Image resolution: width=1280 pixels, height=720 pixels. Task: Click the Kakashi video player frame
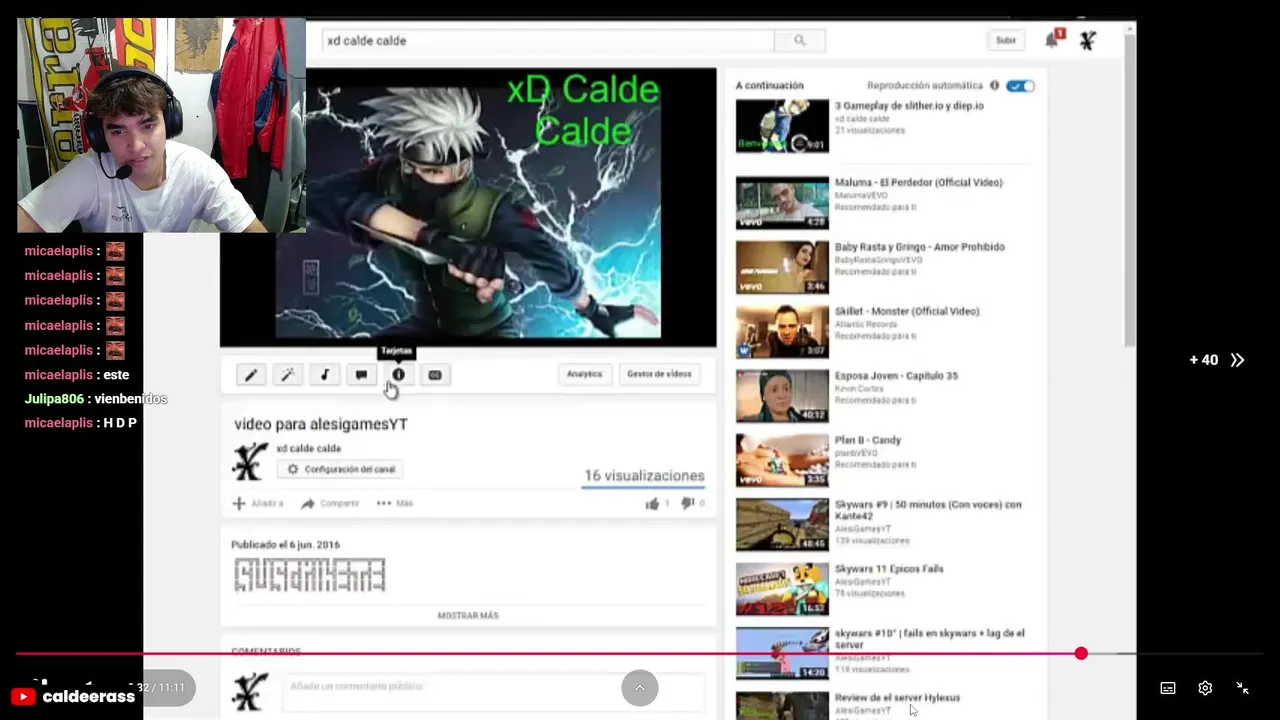coord(468,207)
